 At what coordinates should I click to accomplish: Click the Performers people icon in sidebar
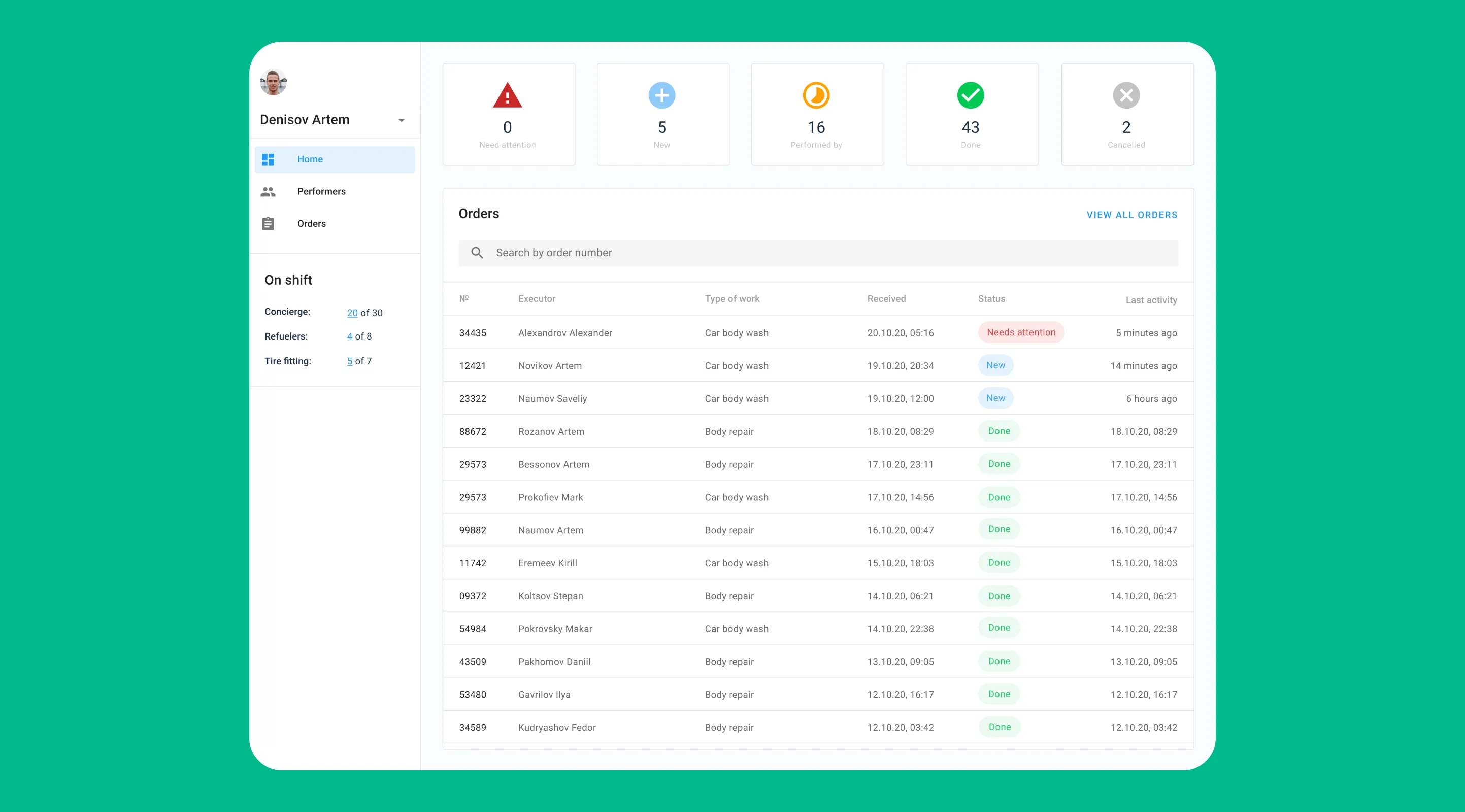(268, 192)
